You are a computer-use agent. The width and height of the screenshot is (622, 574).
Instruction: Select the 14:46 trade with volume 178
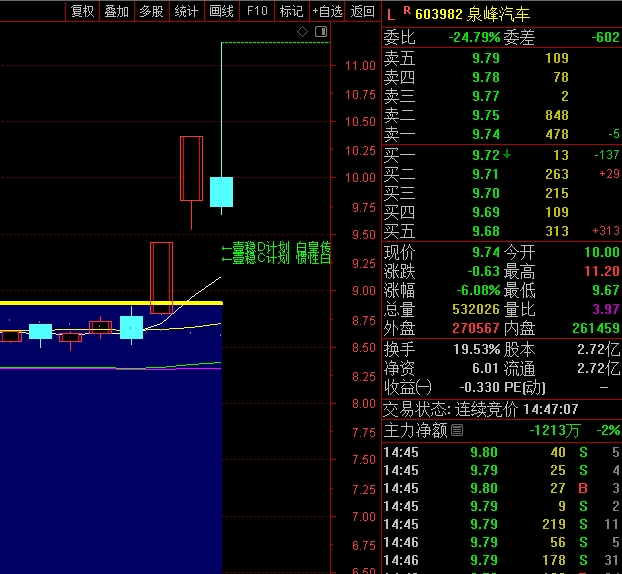pos(502,560)
